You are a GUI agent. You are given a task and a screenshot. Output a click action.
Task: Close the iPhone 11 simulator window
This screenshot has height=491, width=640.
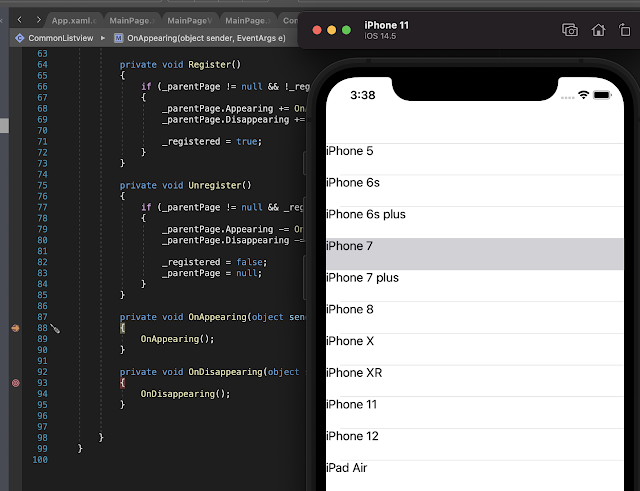317,30
